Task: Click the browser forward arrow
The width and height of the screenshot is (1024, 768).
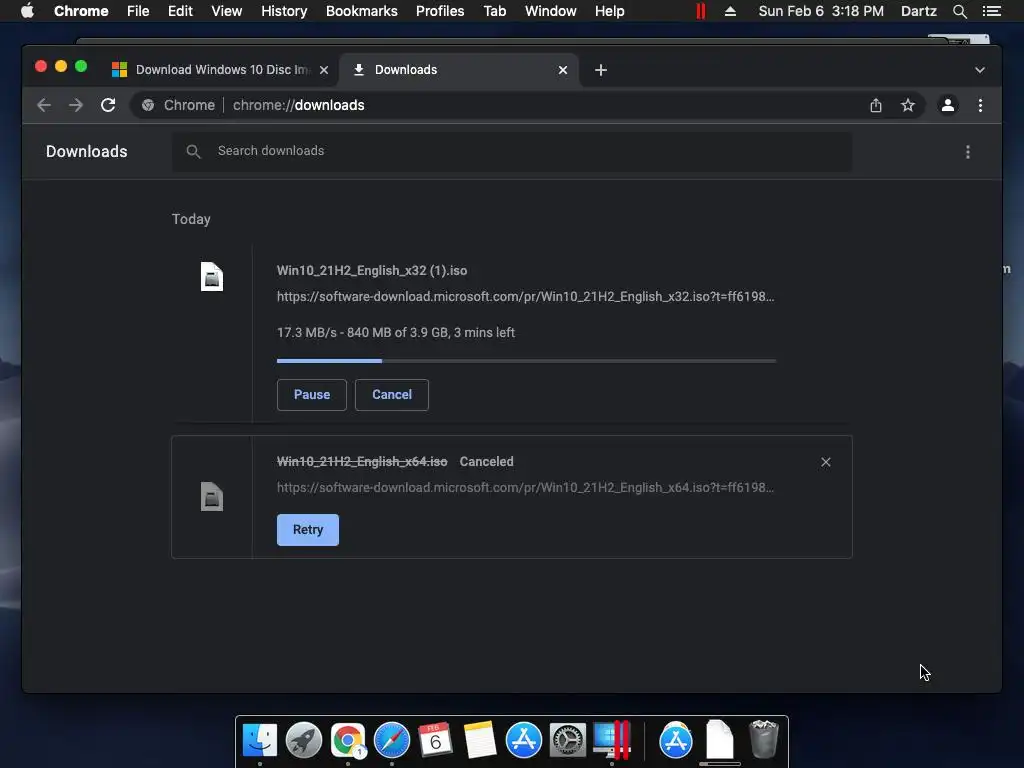Action: click(x=76, y=105)
